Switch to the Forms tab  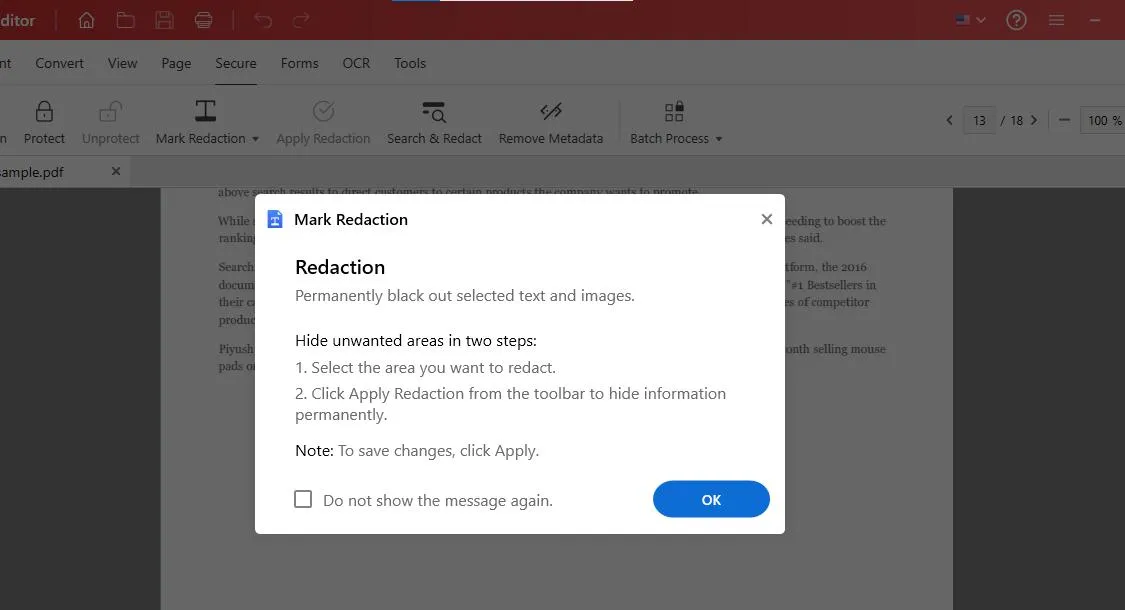coord(299,63)
